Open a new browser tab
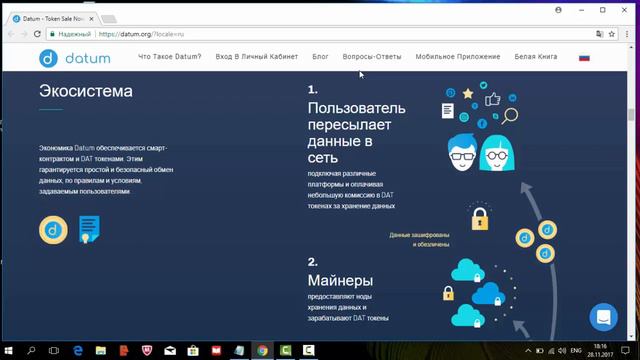This screenshot has width=640, height=360. point(109,19)
